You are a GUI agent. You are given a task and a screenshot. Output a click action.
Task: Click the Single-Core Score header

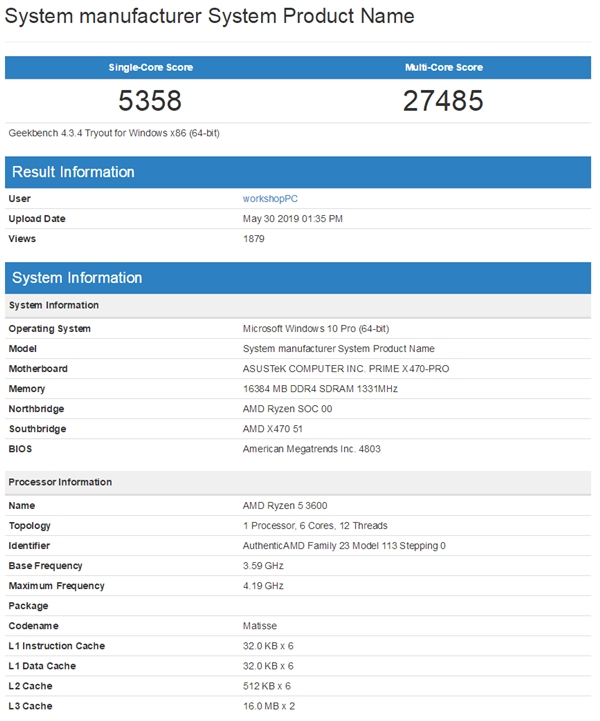click(x=150, y=68)
